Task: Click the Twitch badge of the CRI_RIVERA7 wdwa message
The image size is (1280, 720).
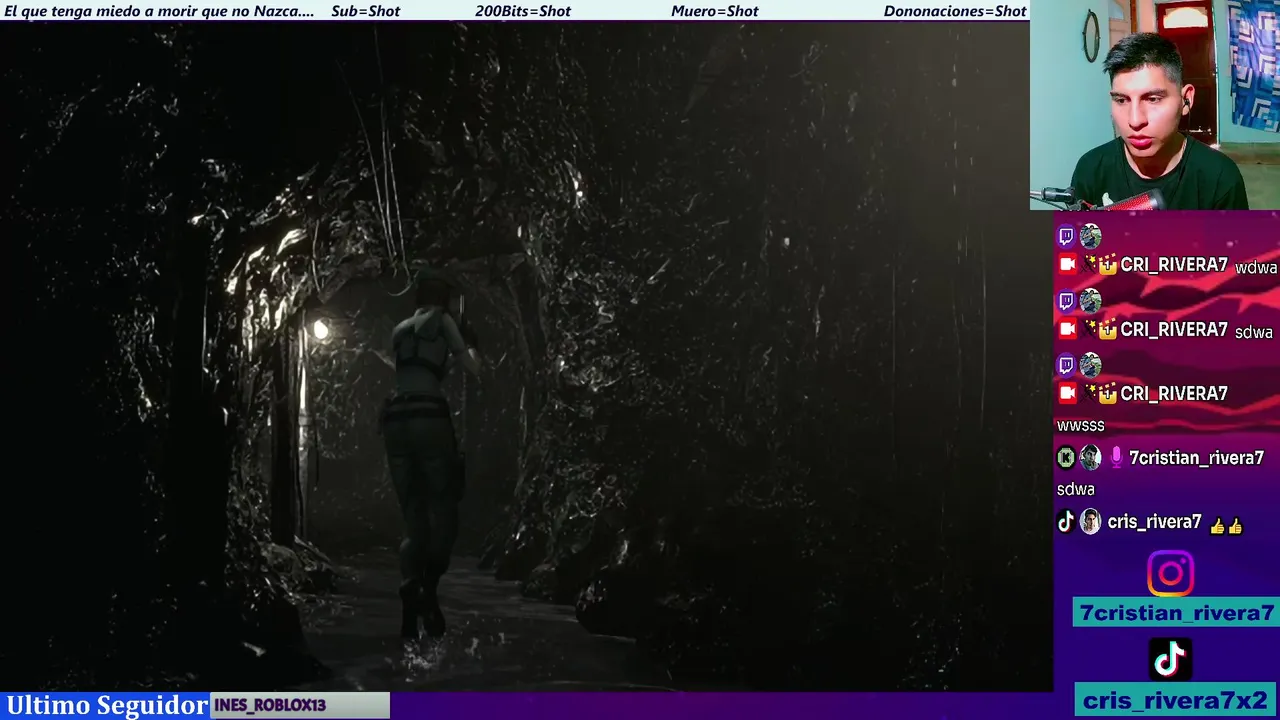Action: click(1066, 237)
